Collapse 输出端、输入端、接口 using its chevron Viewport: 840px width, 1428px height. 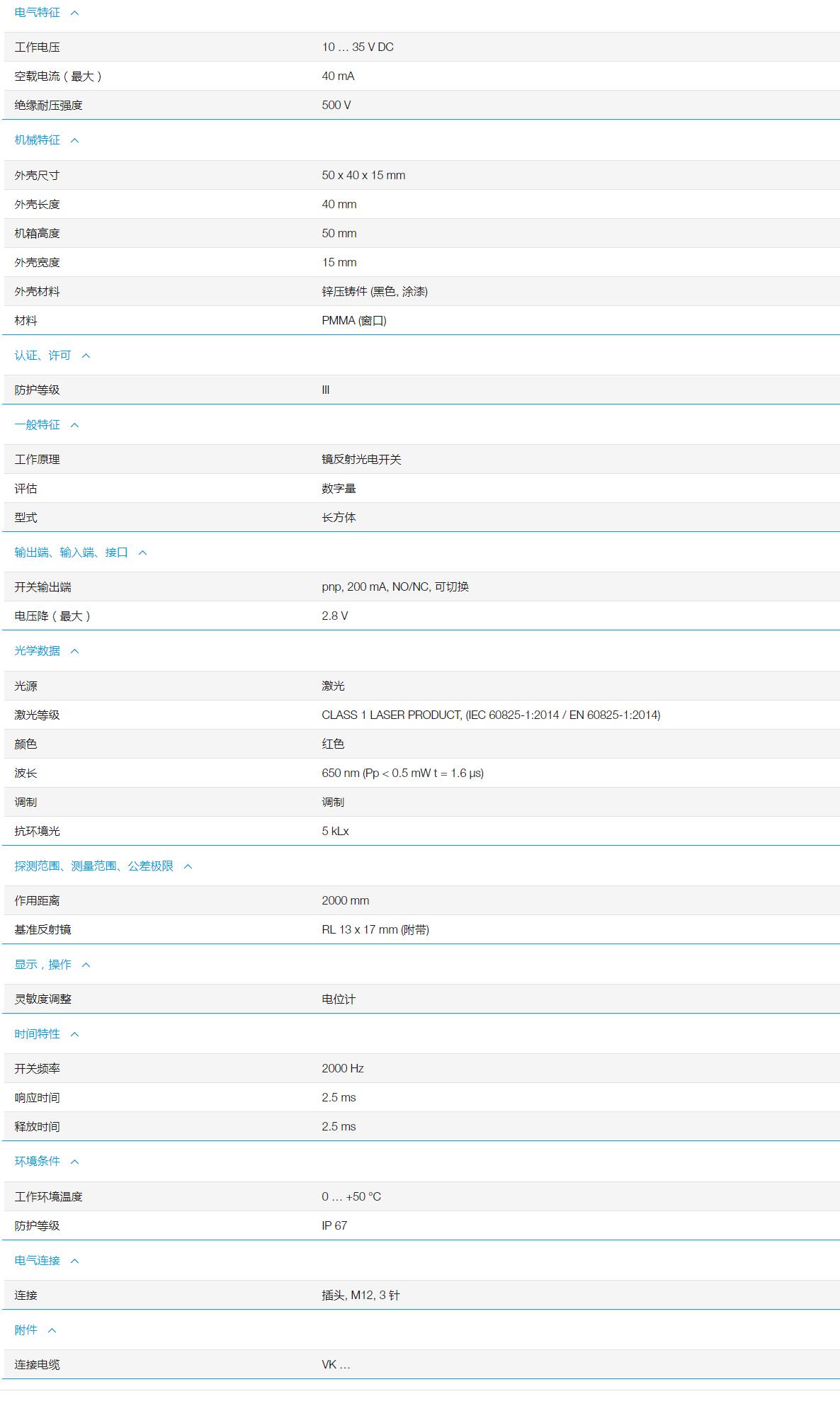pos(142,552)
